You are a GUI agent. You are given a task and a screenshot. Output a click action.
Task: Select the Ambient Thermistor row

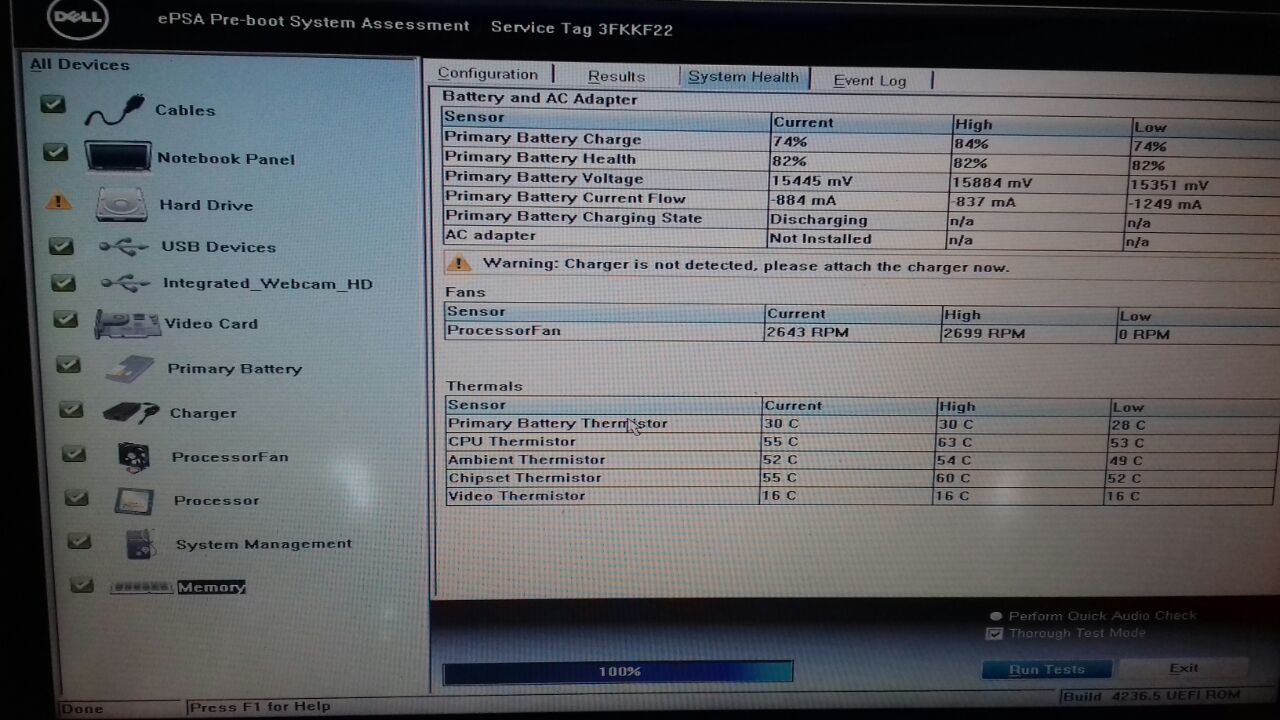[862, 460]
